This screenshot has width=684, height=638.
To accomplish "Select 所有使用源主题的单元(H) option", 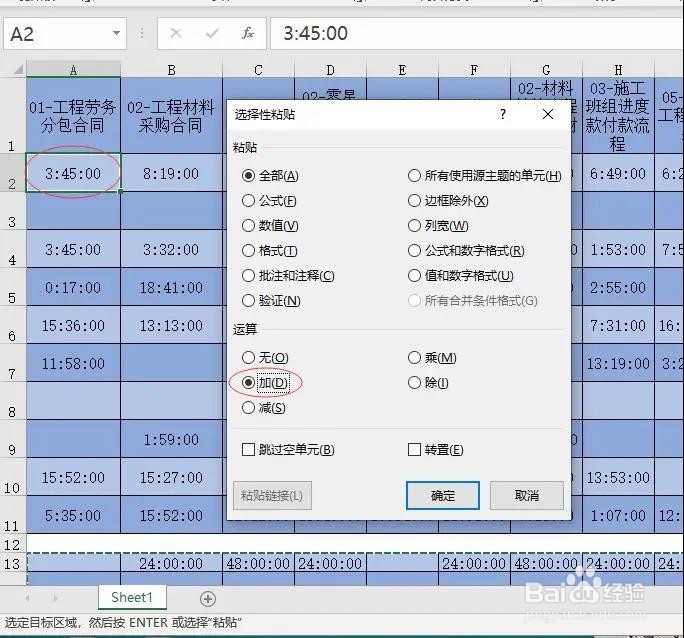I will [485, 176].
